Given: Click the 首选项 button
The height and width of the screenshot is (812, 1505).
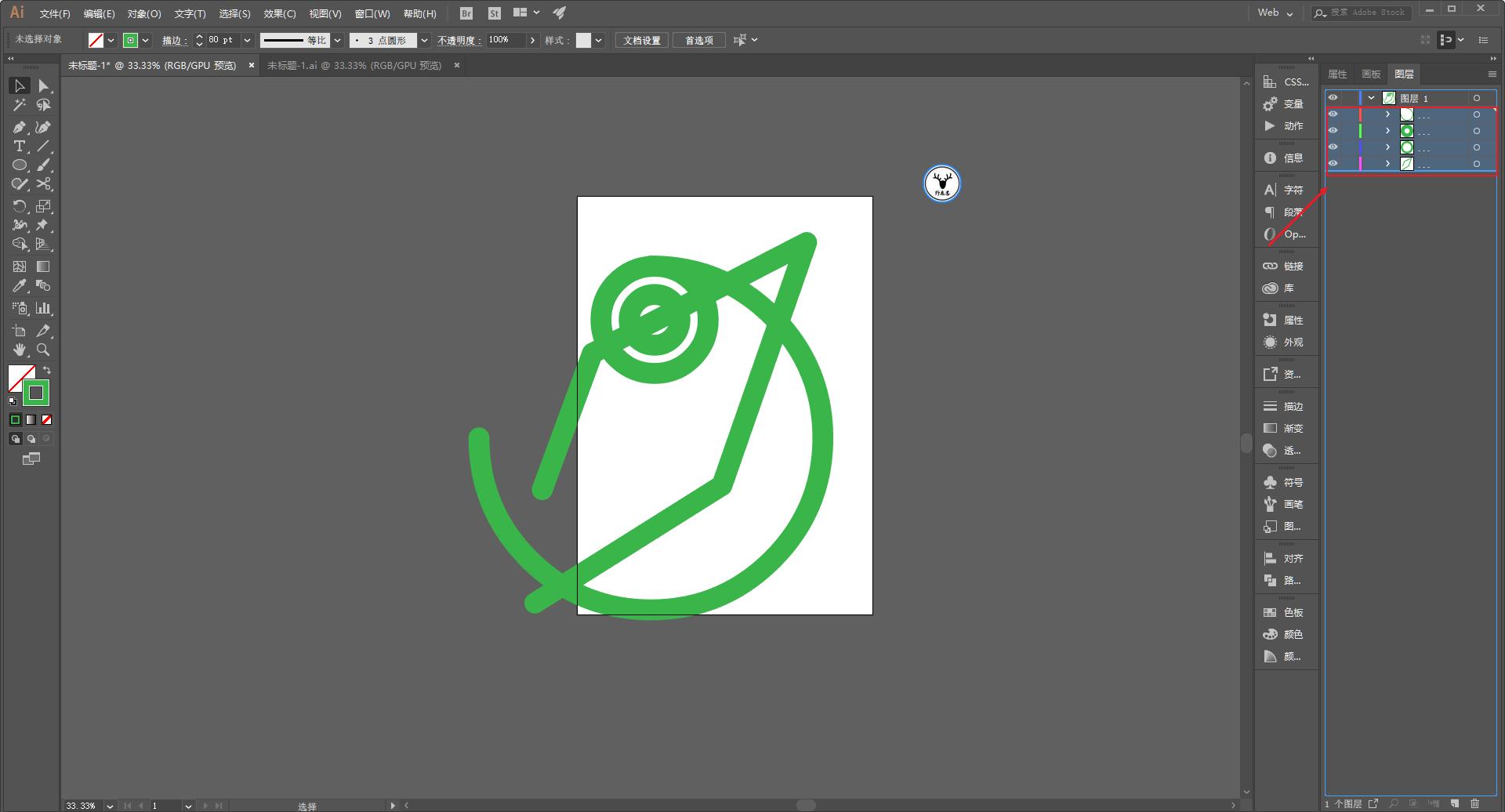Looking at the screenshot, I should (698, 40).
